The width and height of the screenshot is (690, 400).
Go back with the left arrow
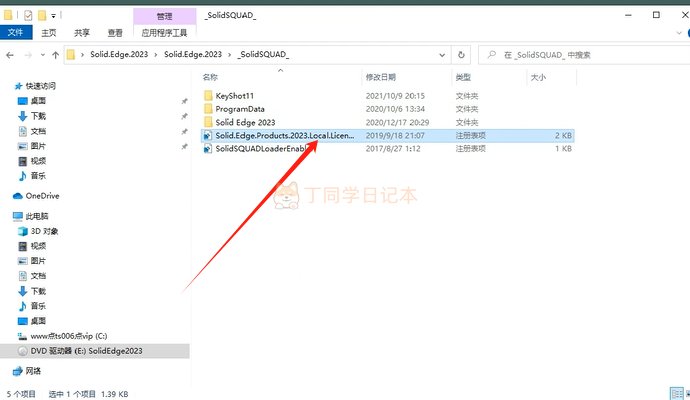(10, 55)
